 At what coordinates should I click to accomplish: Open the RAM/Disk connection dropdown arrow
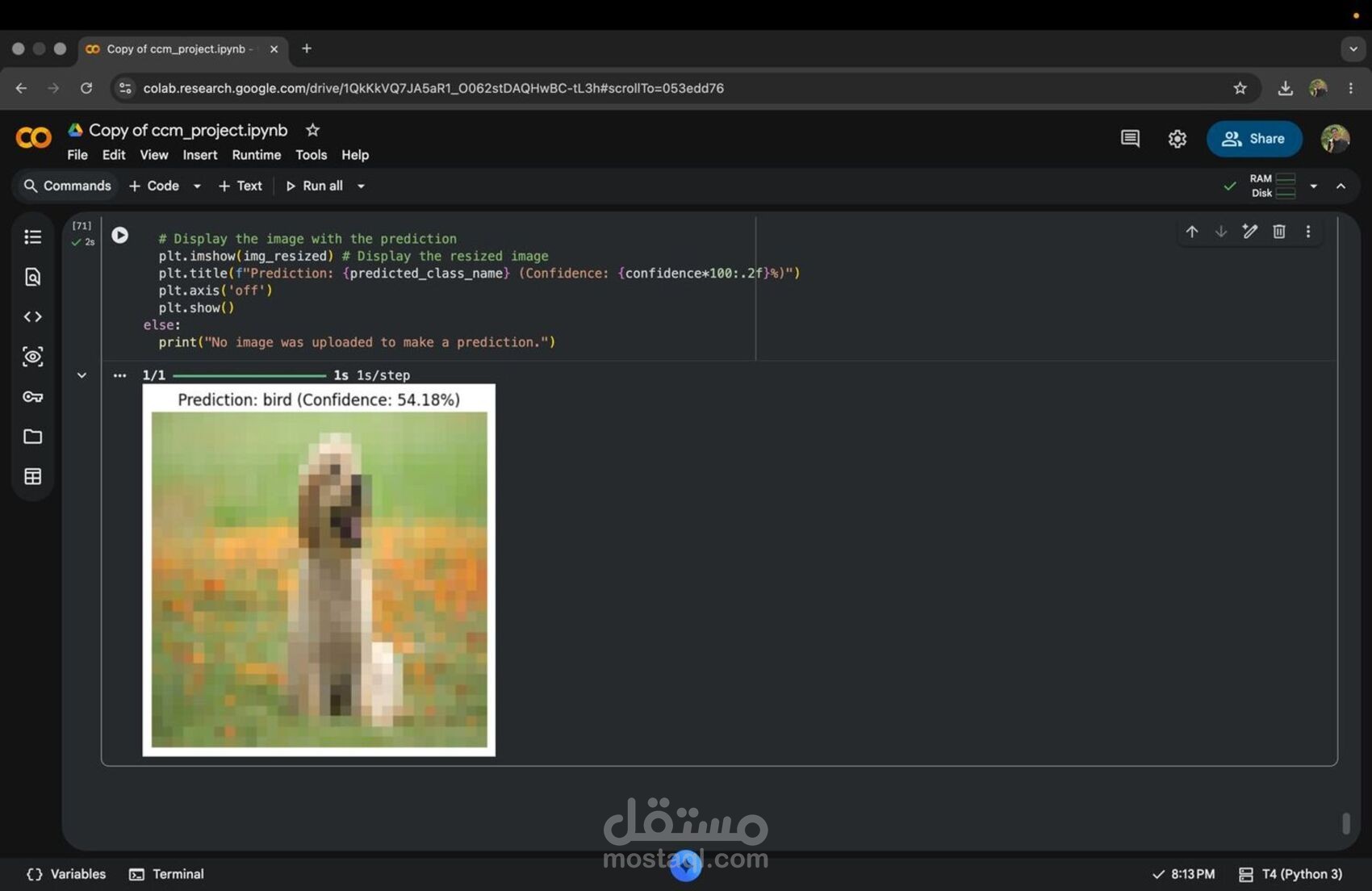[1313, 186]
